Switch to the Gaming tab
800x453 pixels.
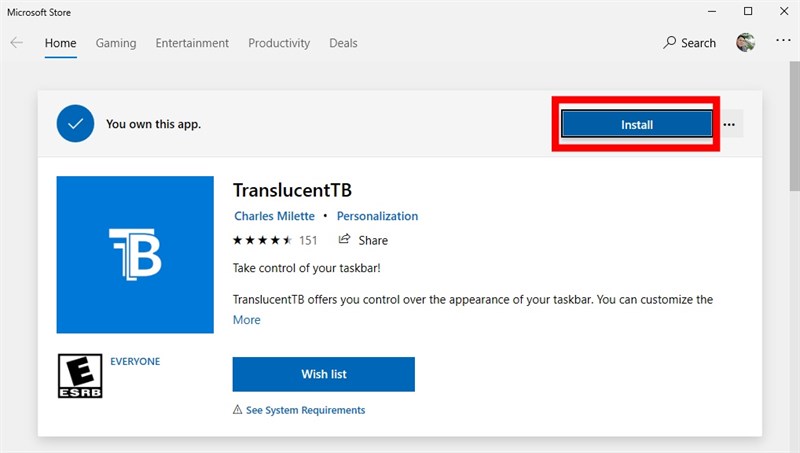(116, 43)
